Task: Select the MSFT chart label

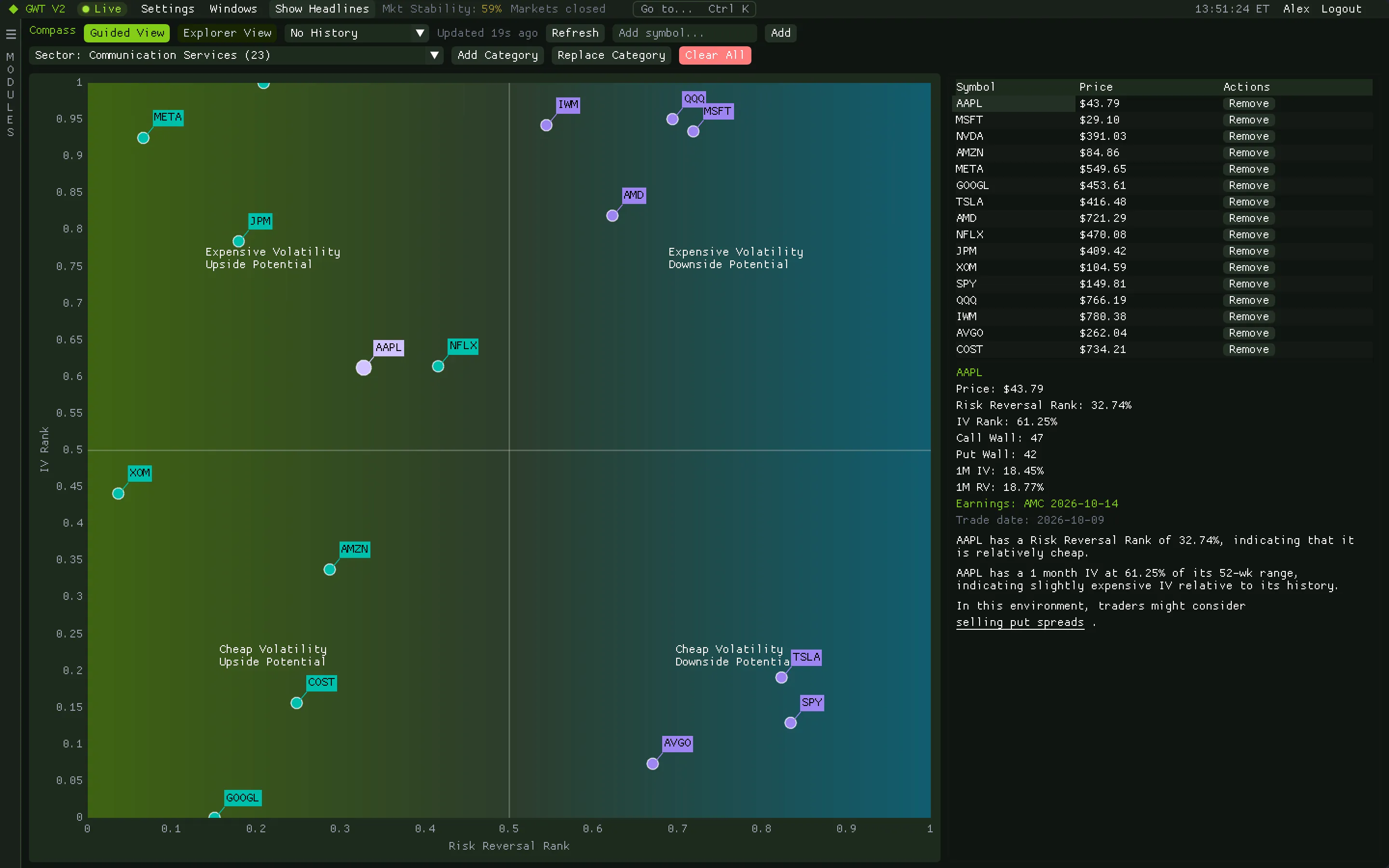Action: (718, 111)
